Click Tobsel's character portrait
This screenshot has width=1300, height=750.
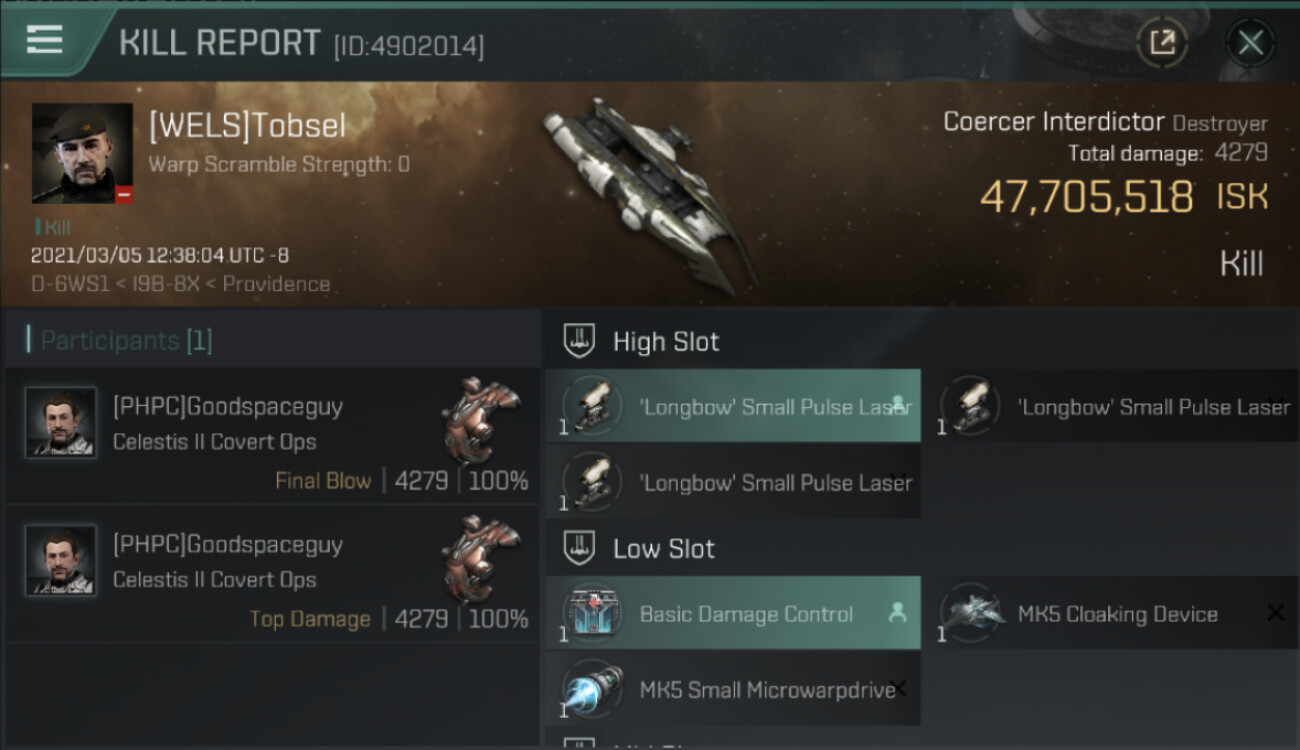(82, 153)
